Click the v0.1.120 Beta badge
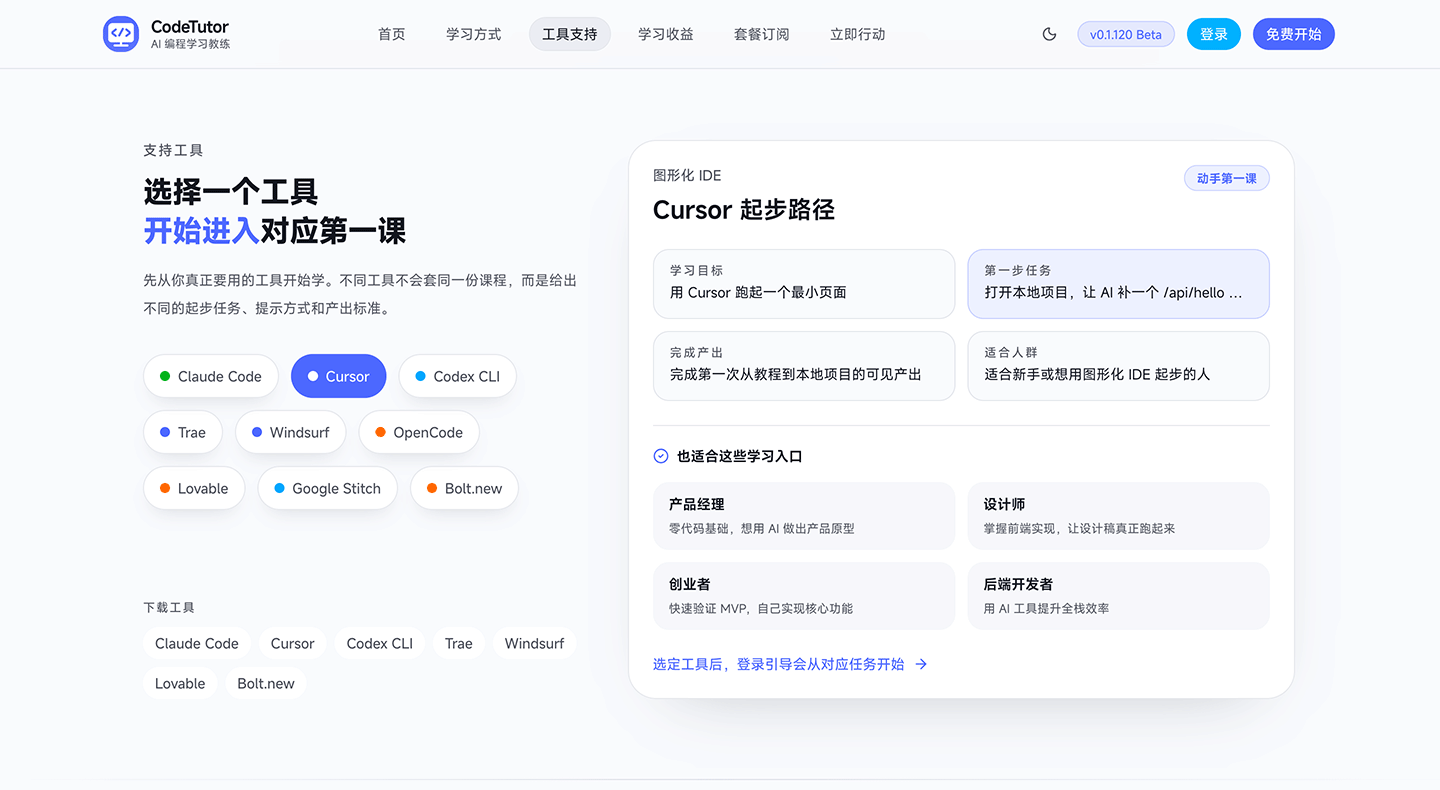The image size is (1440, 790). pos(1126,34)
